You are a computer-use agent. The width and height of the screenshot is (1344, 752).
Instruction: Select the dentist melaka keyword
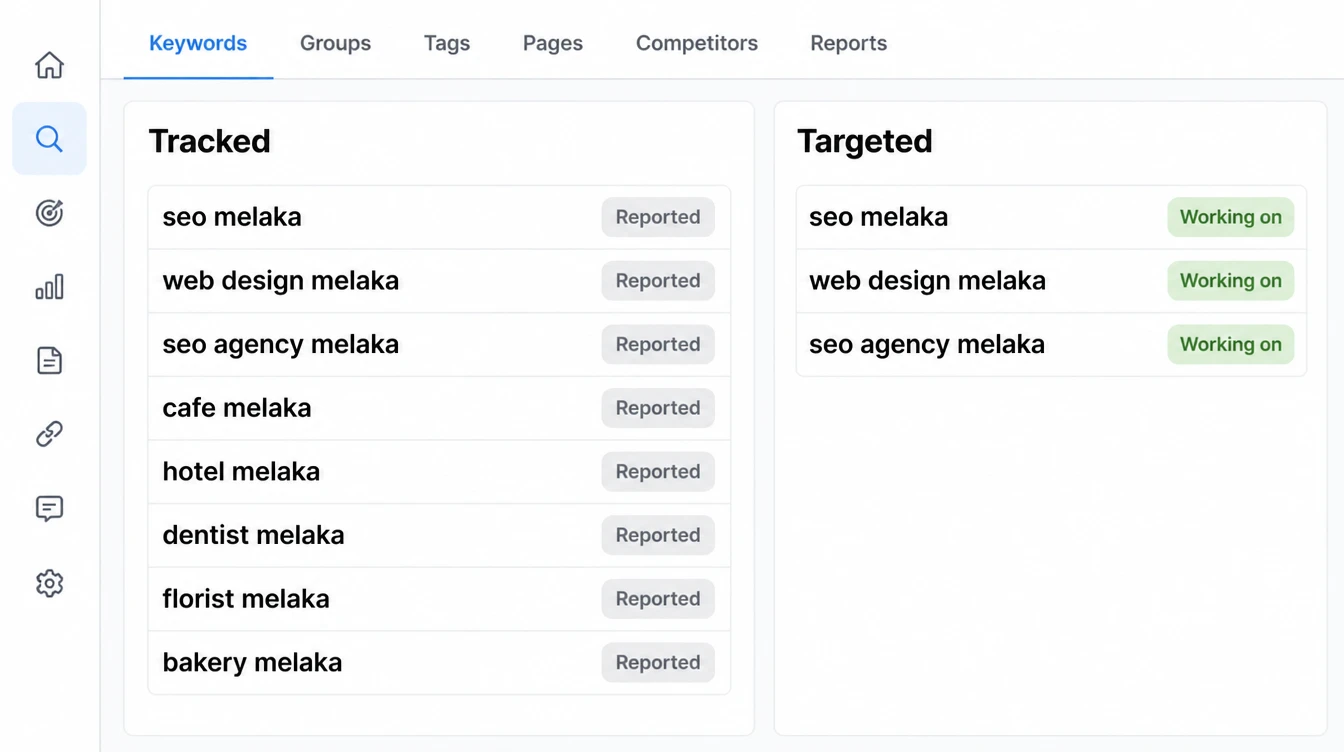(x=253, y=535)
